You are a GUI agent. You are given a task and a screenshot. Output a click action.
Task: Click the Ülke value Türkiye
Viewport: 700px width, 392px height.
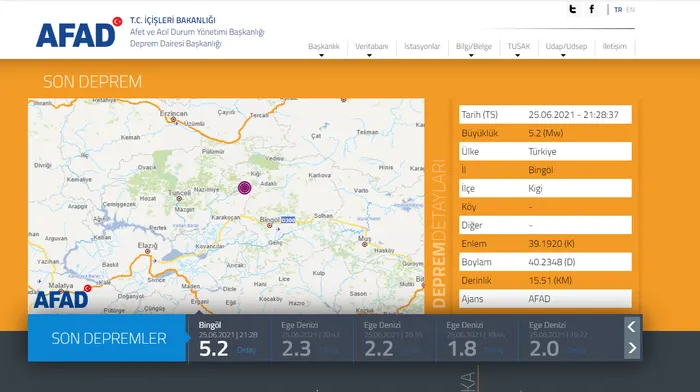542,152
